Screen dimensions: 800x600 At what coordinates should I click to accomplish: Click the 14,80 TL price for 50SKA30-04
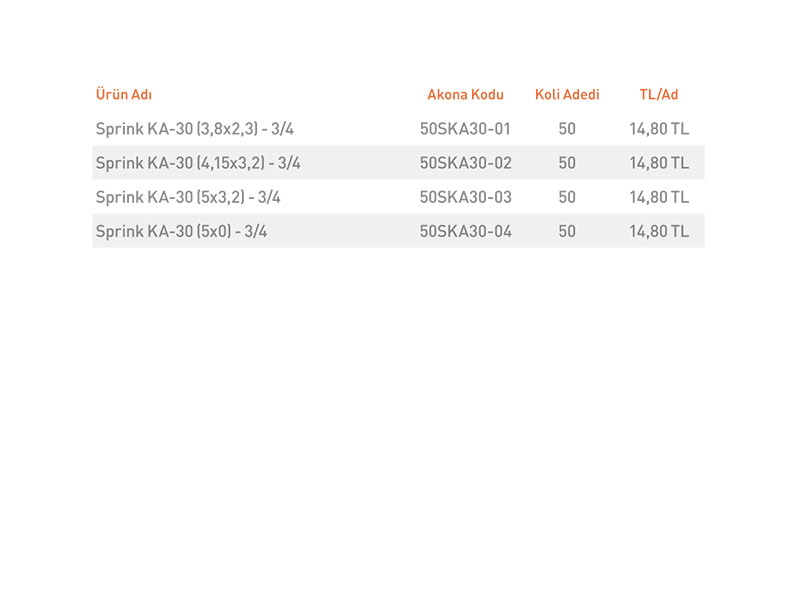[659, 231]
